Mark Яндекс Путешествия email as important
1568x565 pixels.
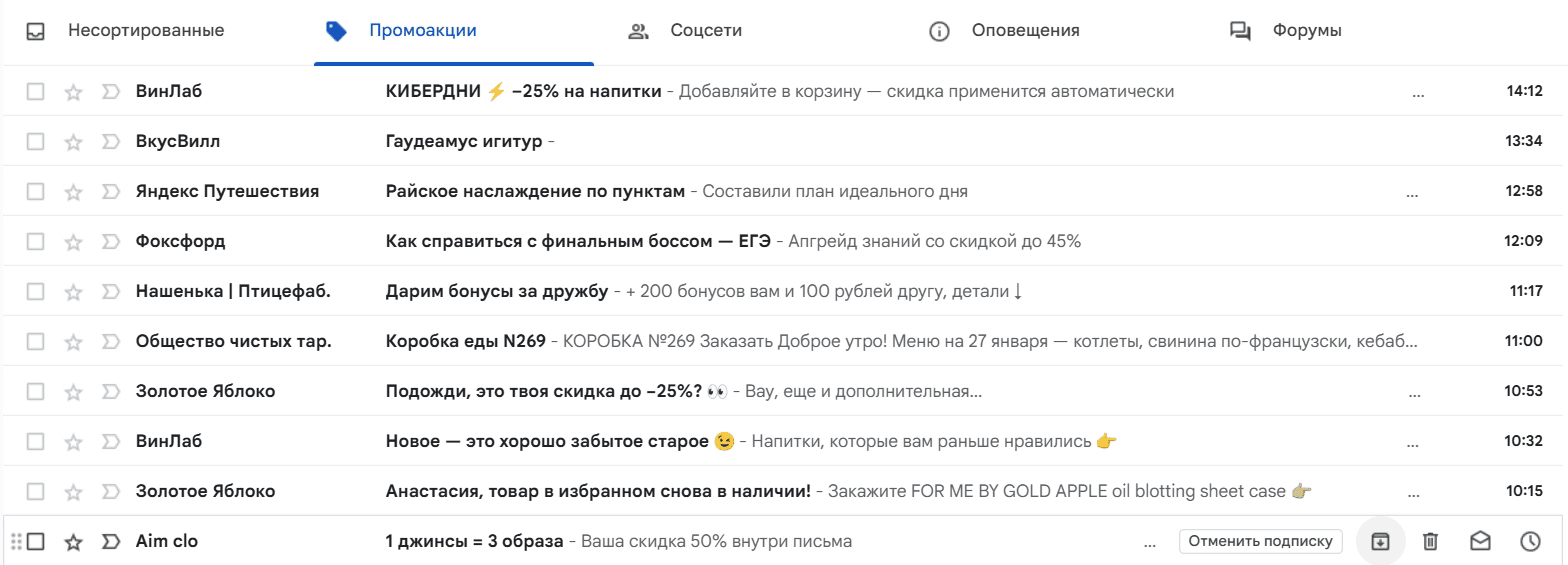click(x=110, y=192)
